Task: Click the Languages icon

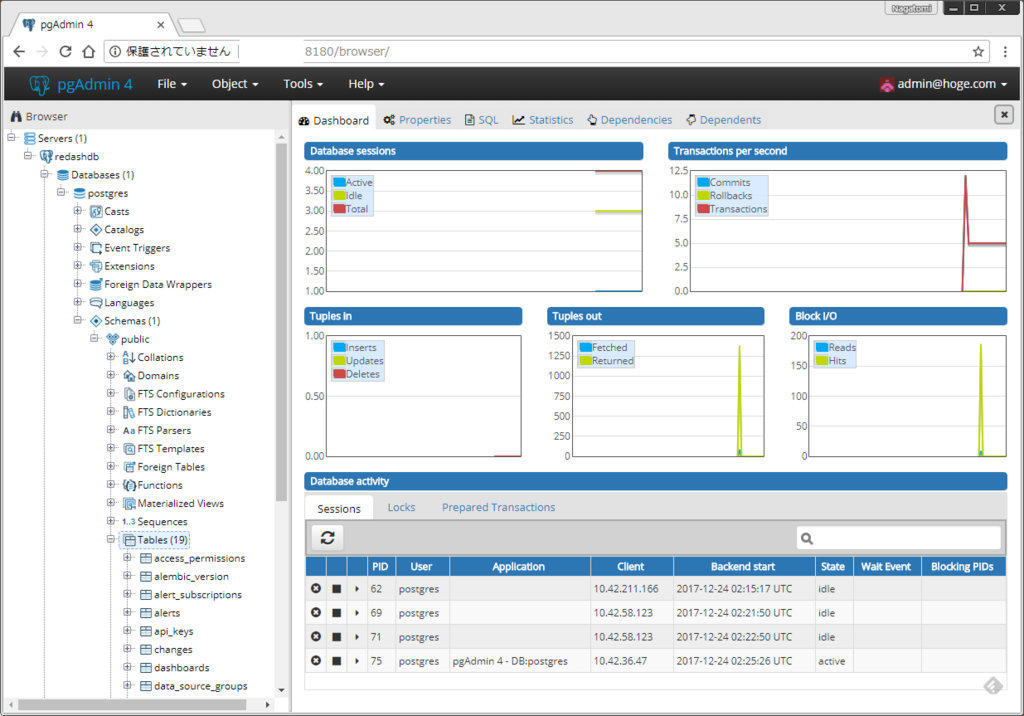Action: [x=96, y=303]
